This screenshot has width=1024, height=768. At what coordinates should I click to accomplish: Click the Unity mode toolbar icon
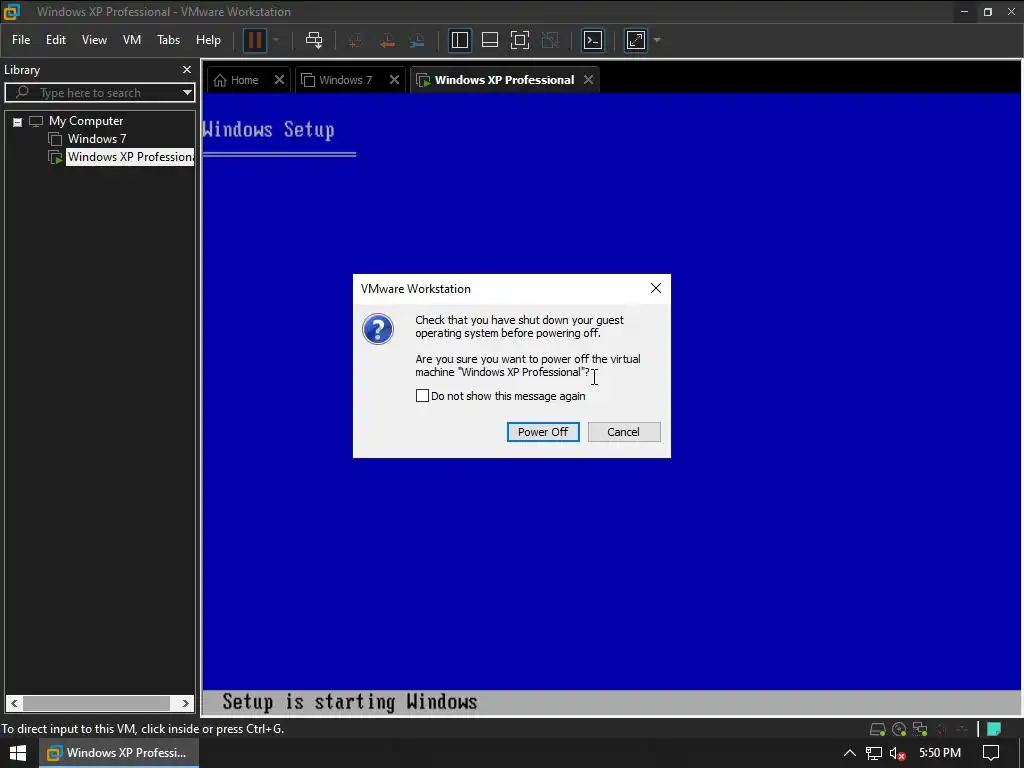click(551, 40)
